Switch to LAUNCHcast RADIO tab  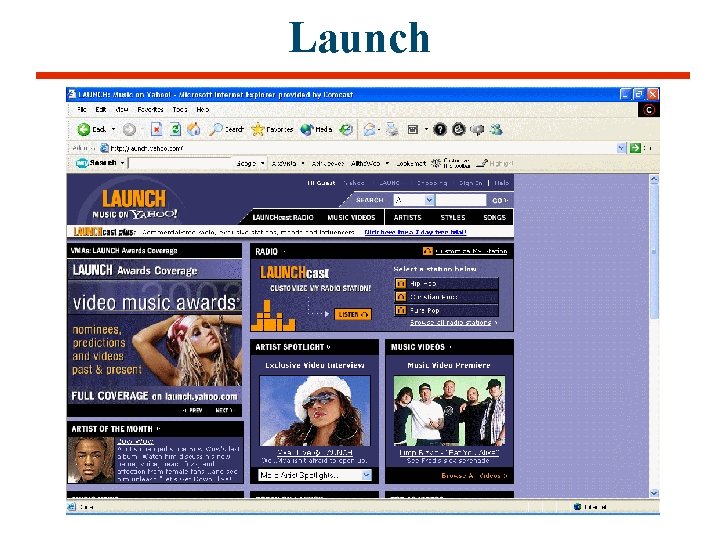tap(283, 217)
